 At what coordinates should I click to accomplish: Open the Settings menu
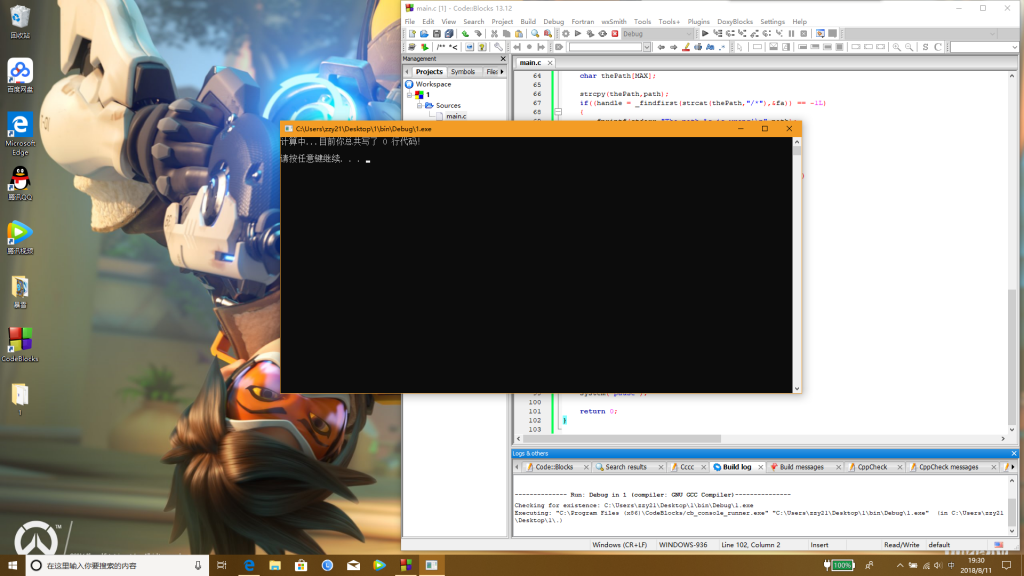[x=773, y=22]
